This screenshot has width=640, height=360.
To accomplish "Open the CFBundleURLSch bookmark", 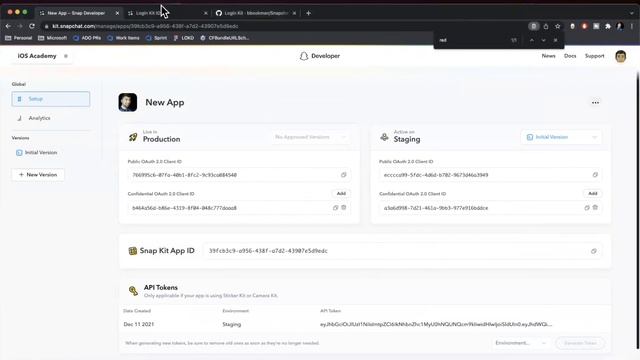I will 225,38.
